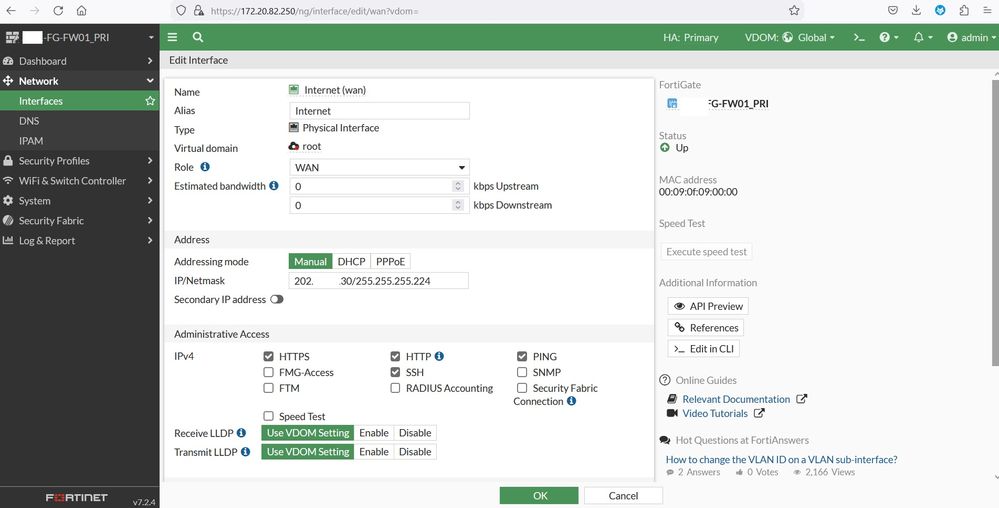Open the help question mark menu
This screenshot has width=999, height=508.
(888, 38)
